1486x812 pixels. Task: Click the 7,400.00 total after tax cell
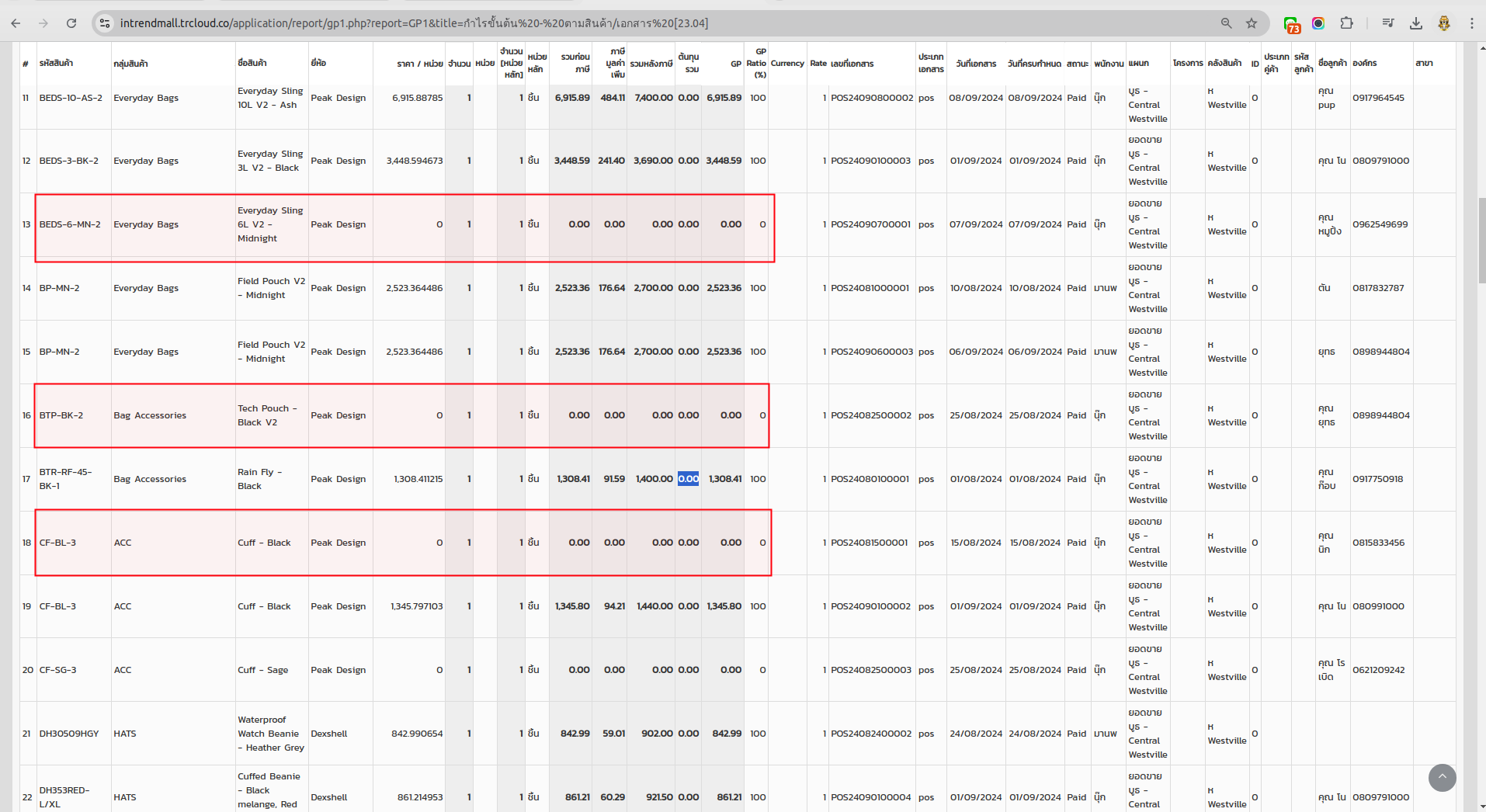(654, 98)
